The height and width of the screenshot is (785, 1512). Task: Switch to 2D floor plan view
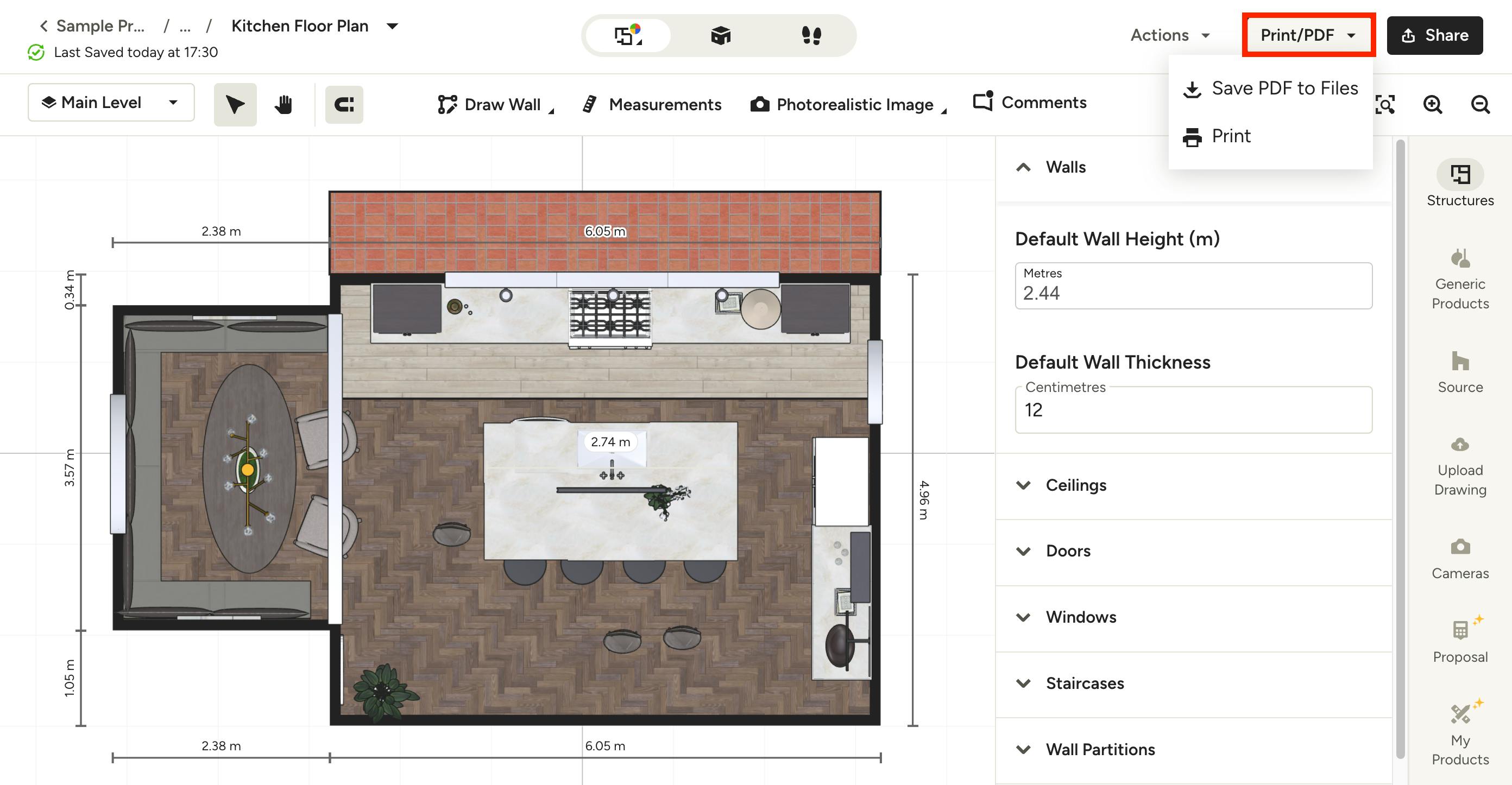[x=628, y=35]
